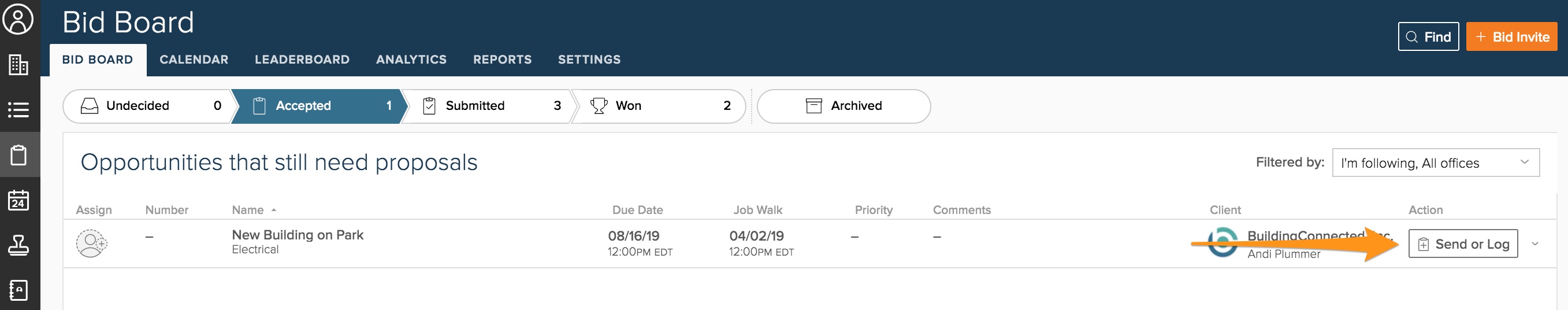
Task: Select the Won stage filter
Action: pos(658,106)
